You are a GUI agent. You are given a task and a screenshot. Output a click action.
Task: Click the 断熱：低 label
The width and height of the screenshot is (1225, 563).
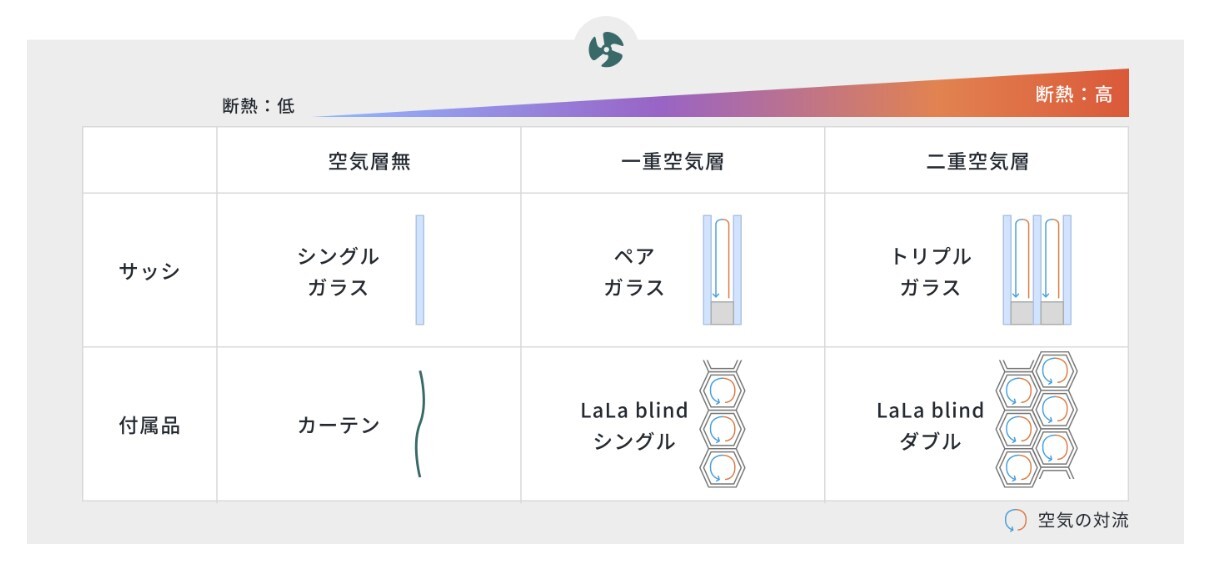click(259, 106)
